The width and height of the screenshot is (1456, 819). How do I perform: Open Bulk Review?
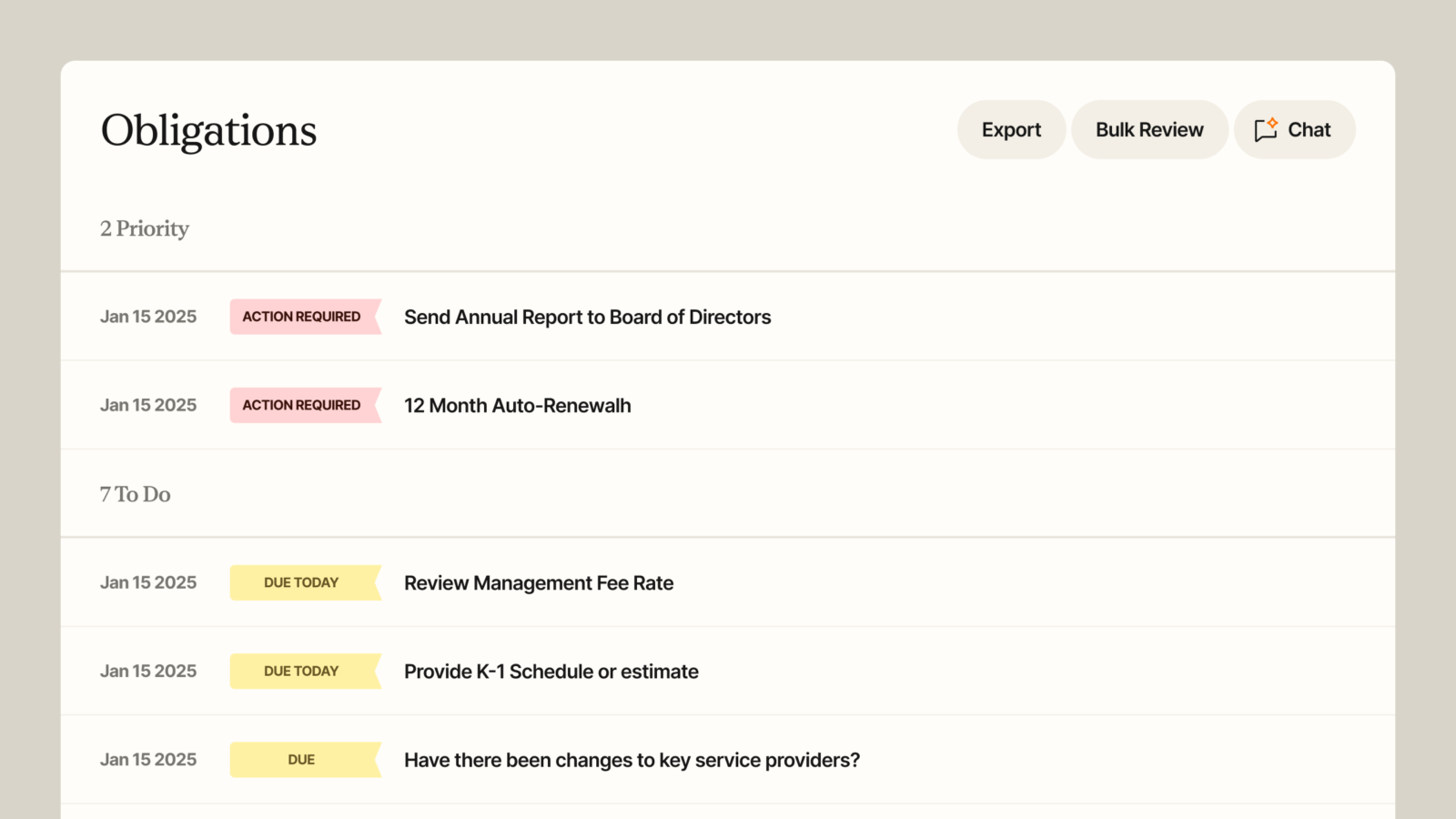1149,129
